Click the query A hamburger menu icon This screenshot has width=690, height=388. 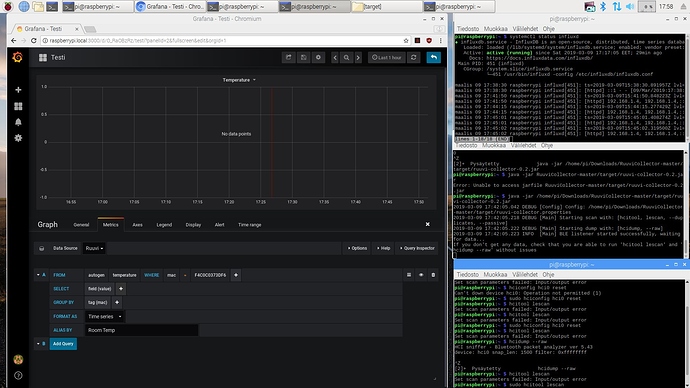(409, 275)
